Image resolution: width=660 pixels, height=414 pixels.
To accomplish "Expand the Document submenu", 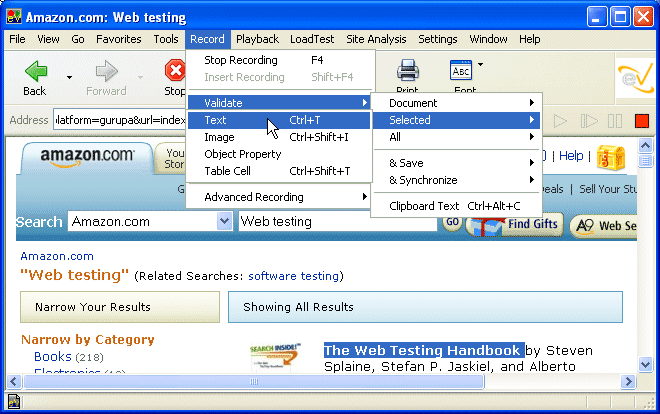I will coord(456,103).
